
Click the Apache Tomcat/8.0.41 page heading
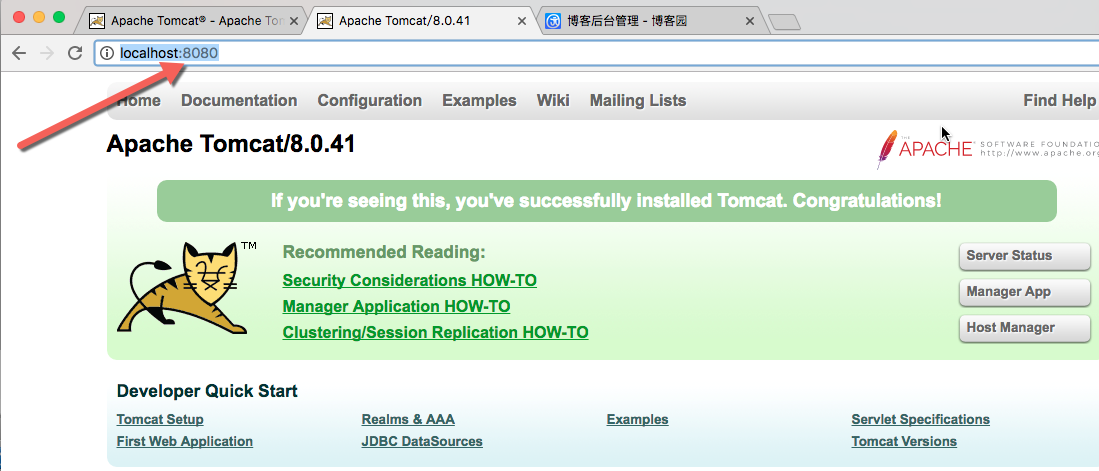tap(231, 144)
